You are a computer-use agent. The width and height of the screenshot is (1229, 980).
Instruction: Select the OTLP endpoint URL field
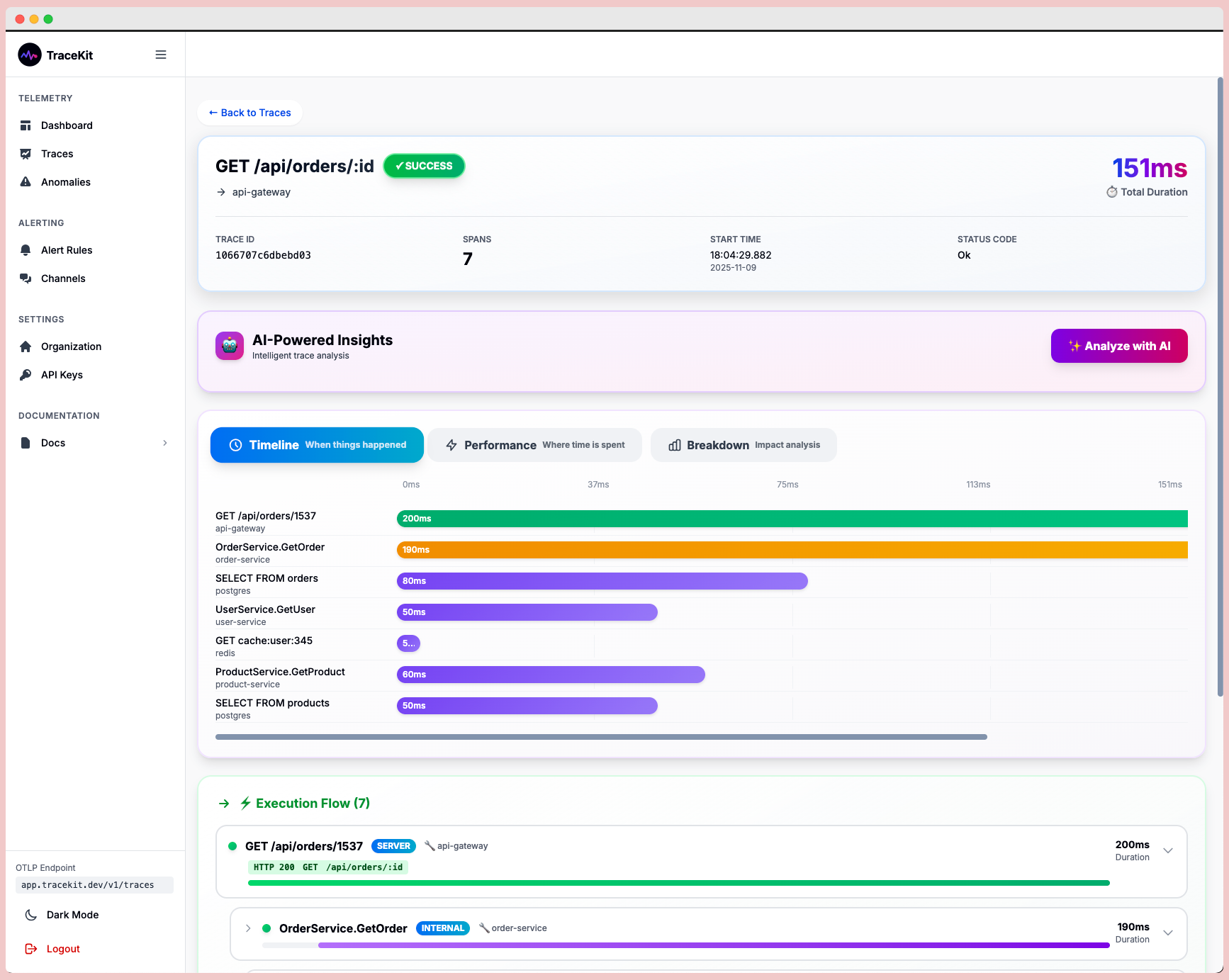tap(94, 885)
